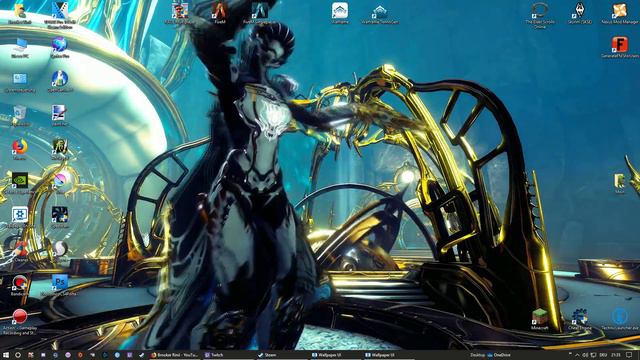Select the Cheat Engine desktop shortcut
This screenshot has height=360, width=640.
pos(580,318)
